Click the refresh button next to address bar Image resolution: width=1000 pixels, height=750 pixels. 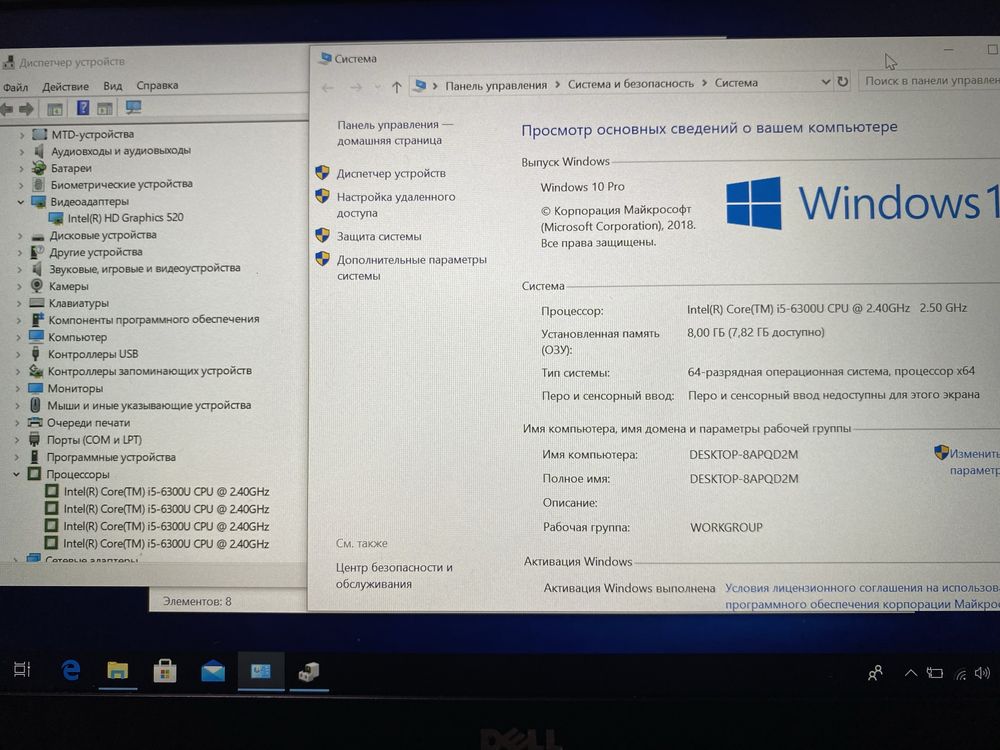click(x=842, y=82)
